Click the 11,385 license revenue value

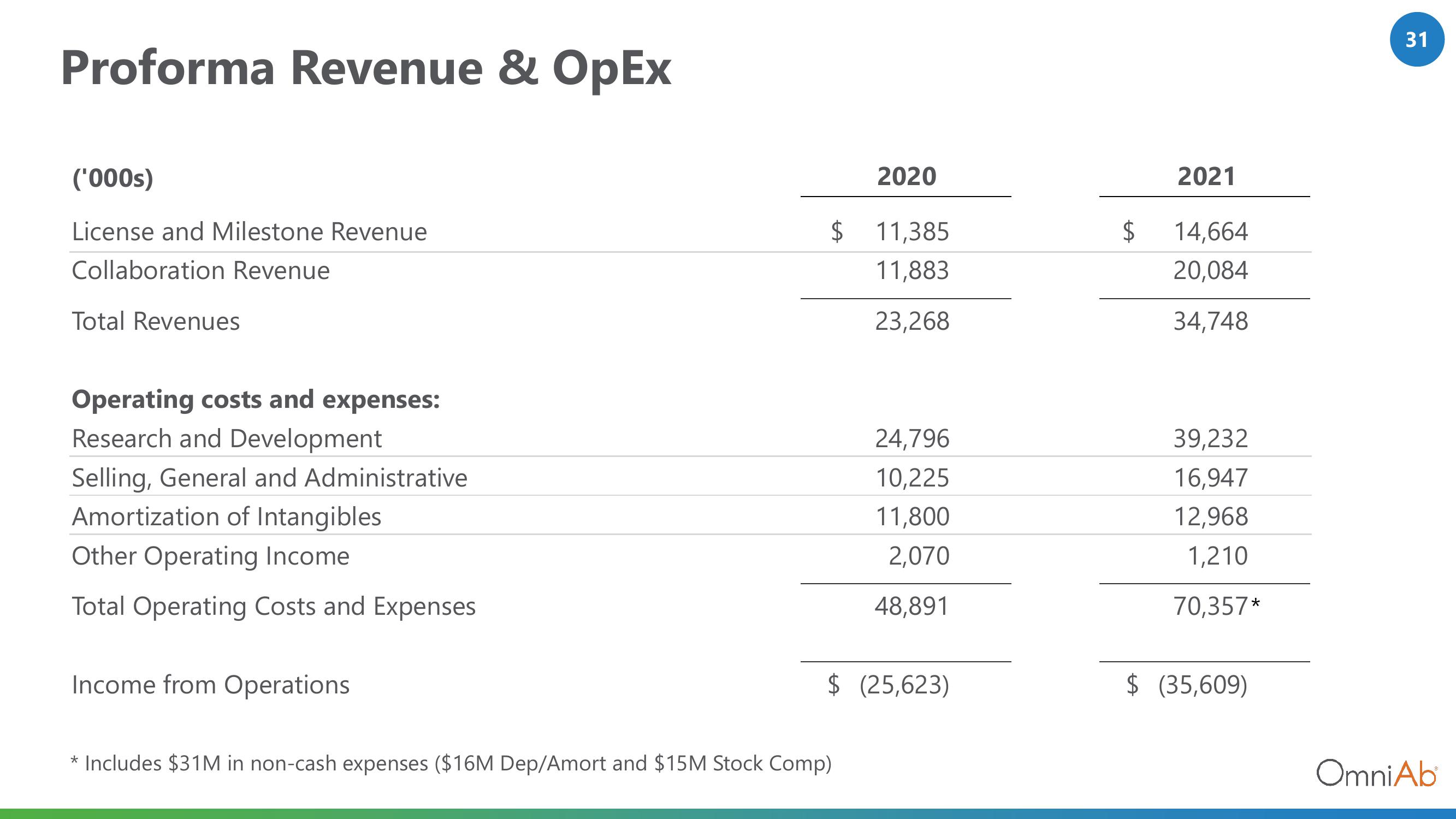coord(912,232)
